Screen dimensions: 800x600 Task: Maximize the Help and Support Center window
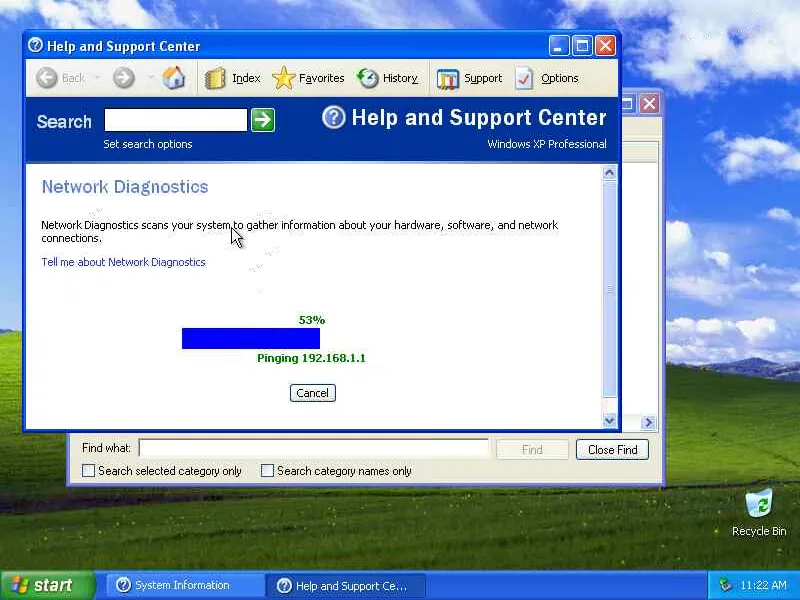click(582, 46)
